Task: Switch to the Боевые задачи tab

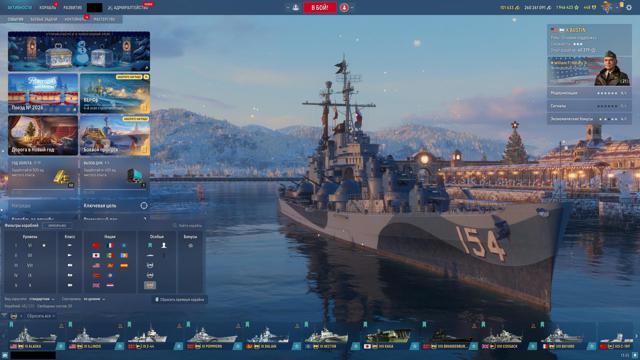Action: (x=44, y=19)
